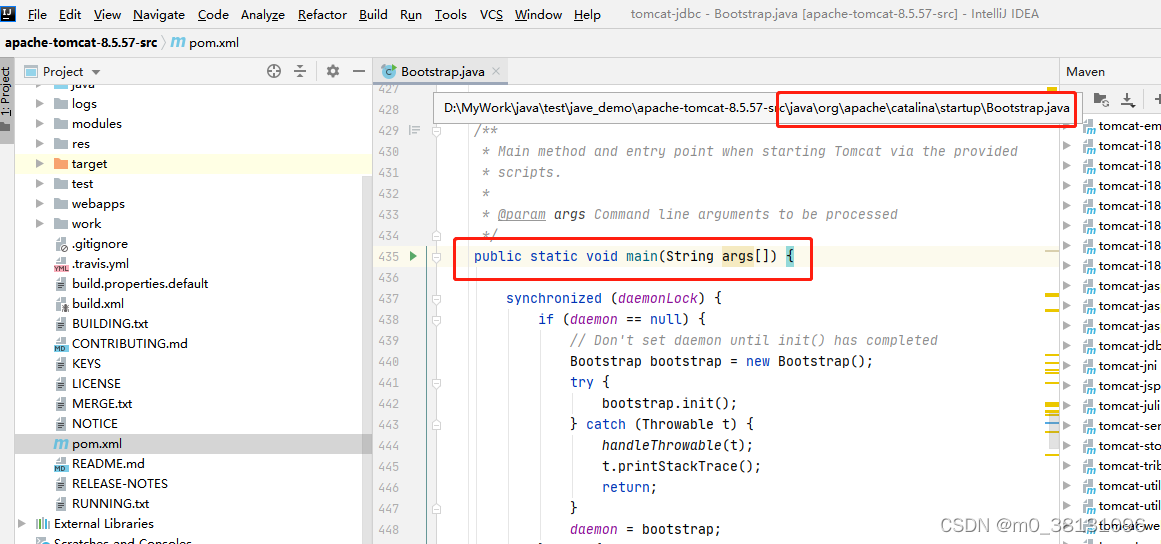
Task: Expand the work folder
Action: (40, 224)
